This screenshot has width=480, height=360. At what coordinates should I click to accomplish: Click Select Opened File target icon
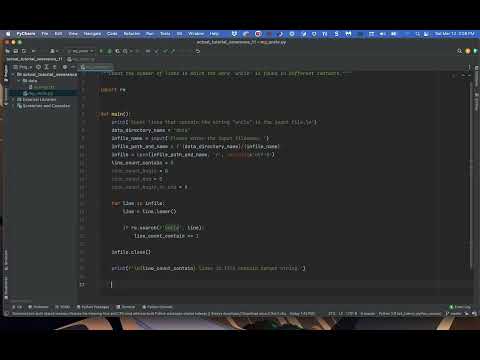(x=38, y=67)
